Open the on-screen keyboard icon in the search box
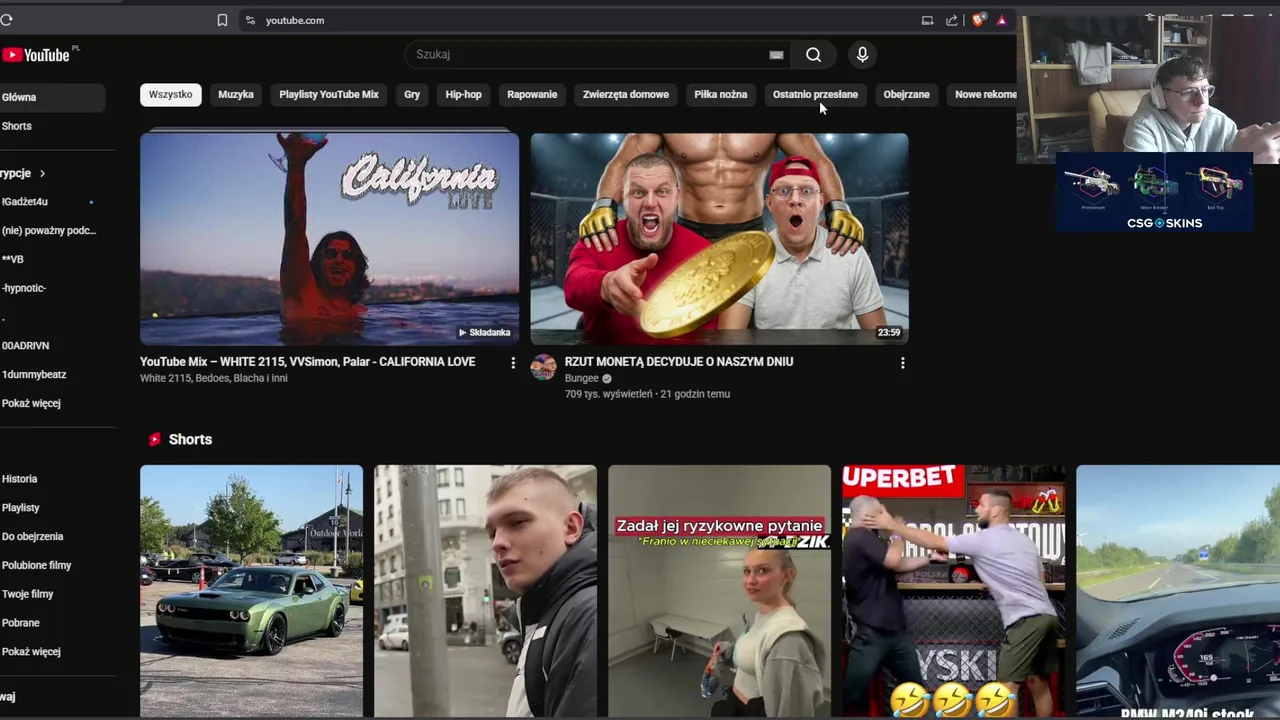Image resolution: width=1280 pixels, height=720 pixels. [x=776, y=55]
